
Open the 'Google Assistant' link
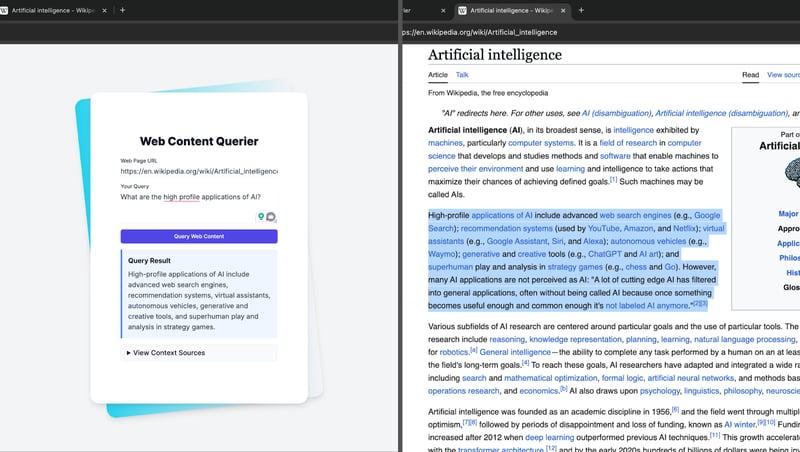[x=517, y=241]
